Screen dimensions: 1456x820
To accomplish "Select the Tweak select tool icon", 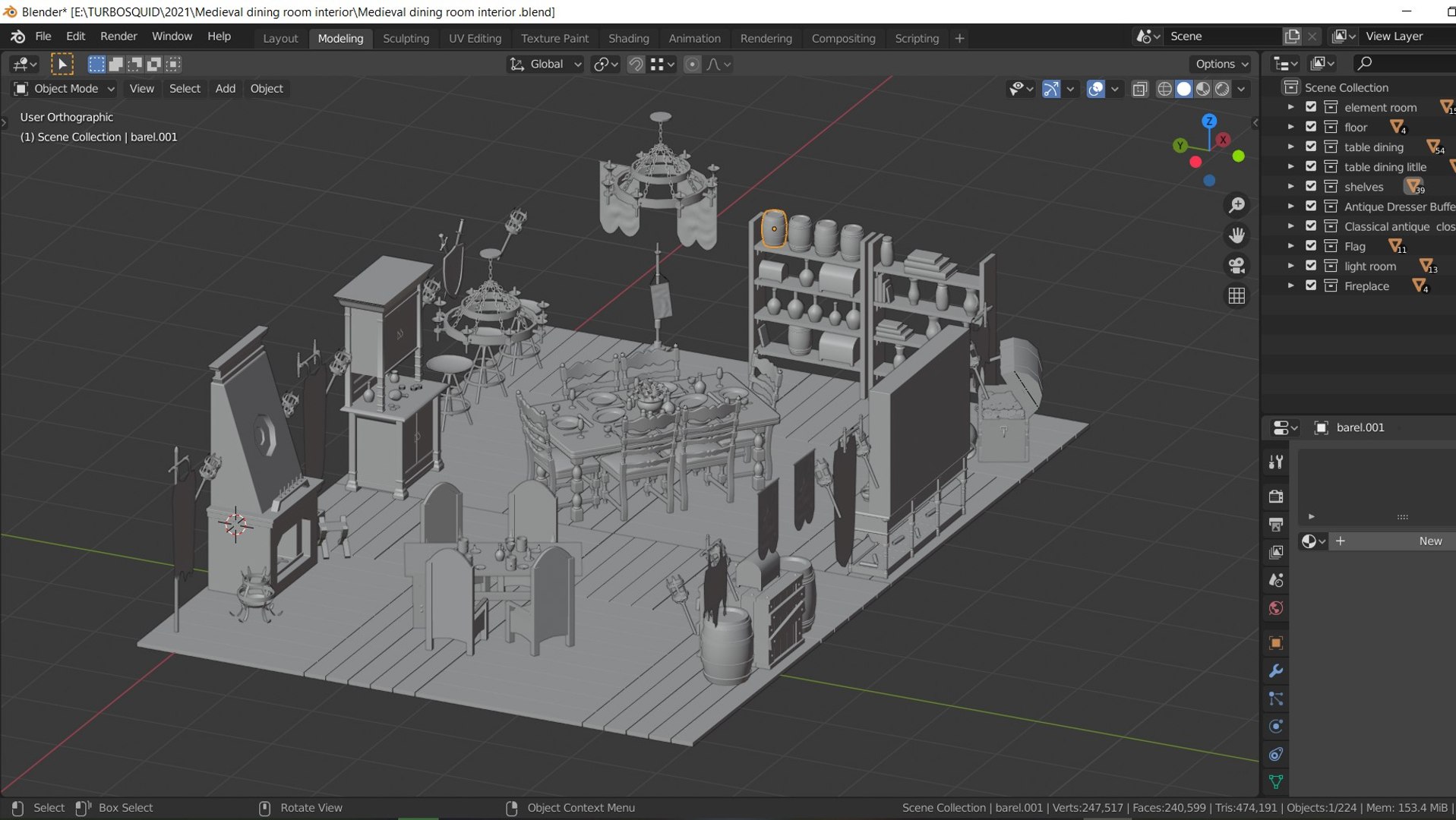I will tap(62, 65).
